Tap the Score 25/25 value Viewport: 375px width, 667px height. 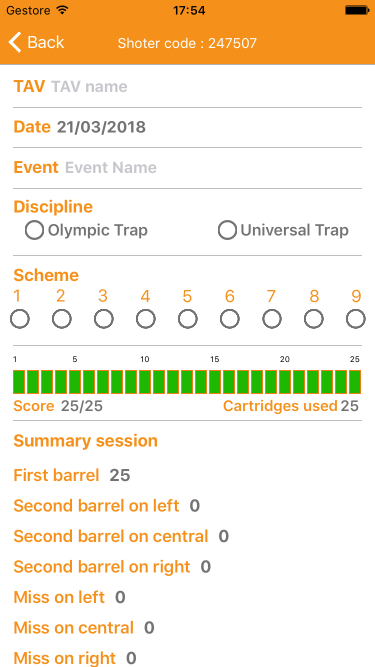tap(82, 406)
